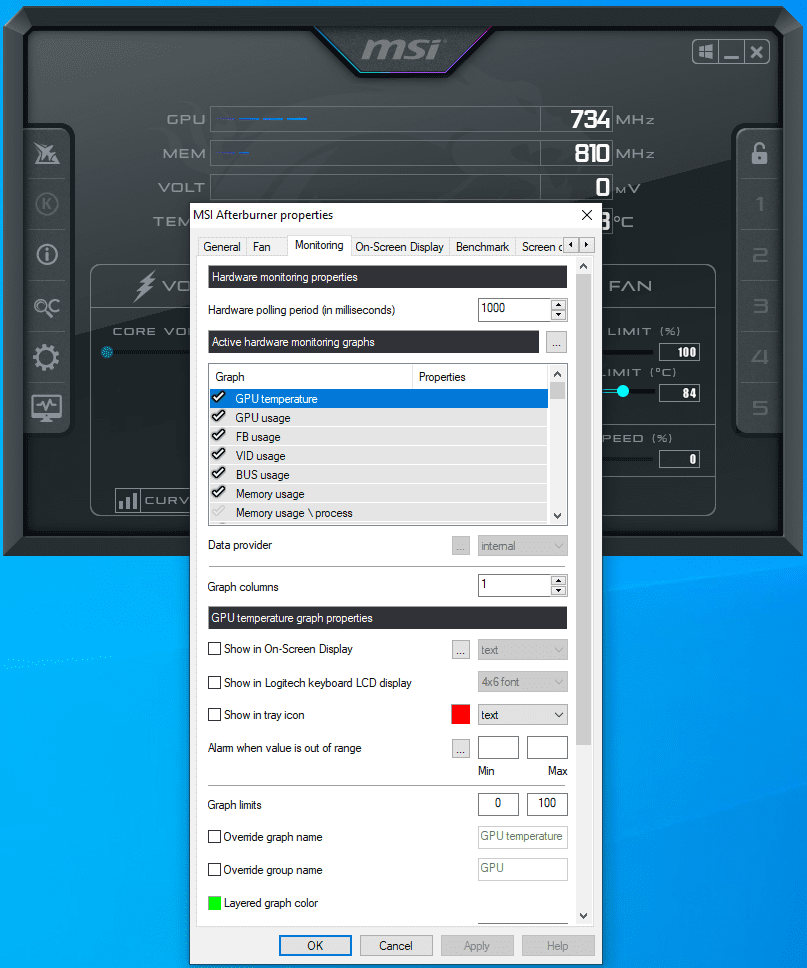
Task: Select the Monitoring tab
Action: tap(319, 245)
